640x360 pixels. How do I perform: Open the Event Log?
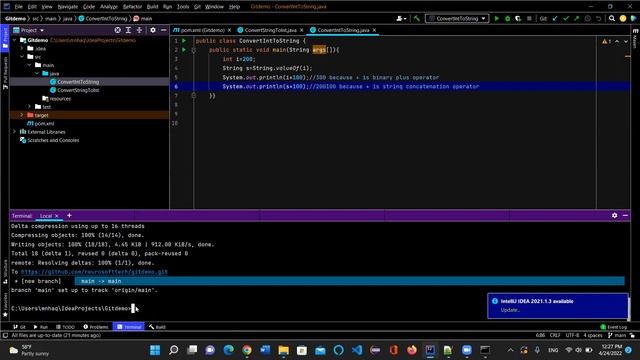613,327
